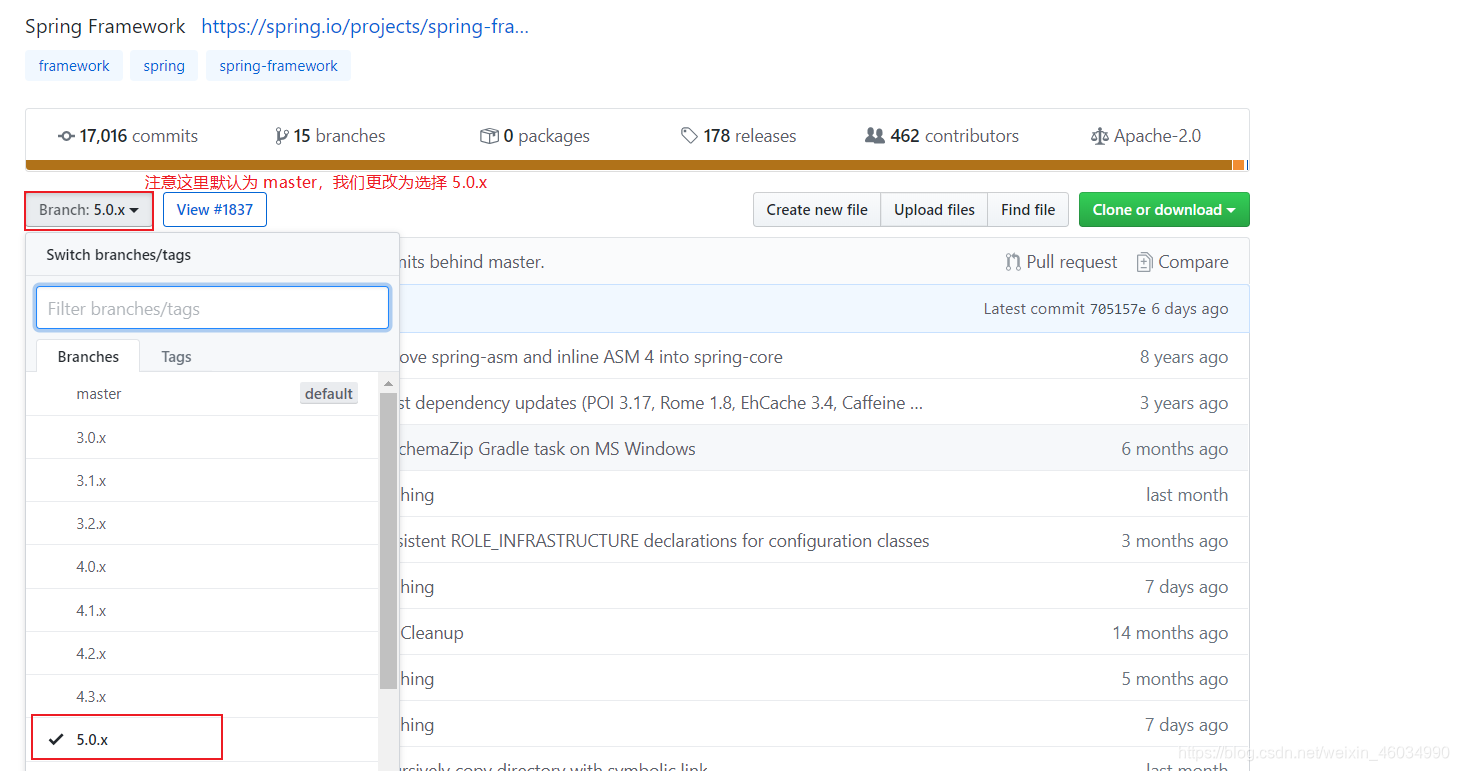Click the Compare diff icon
1459x771 pixels.
1144,262
